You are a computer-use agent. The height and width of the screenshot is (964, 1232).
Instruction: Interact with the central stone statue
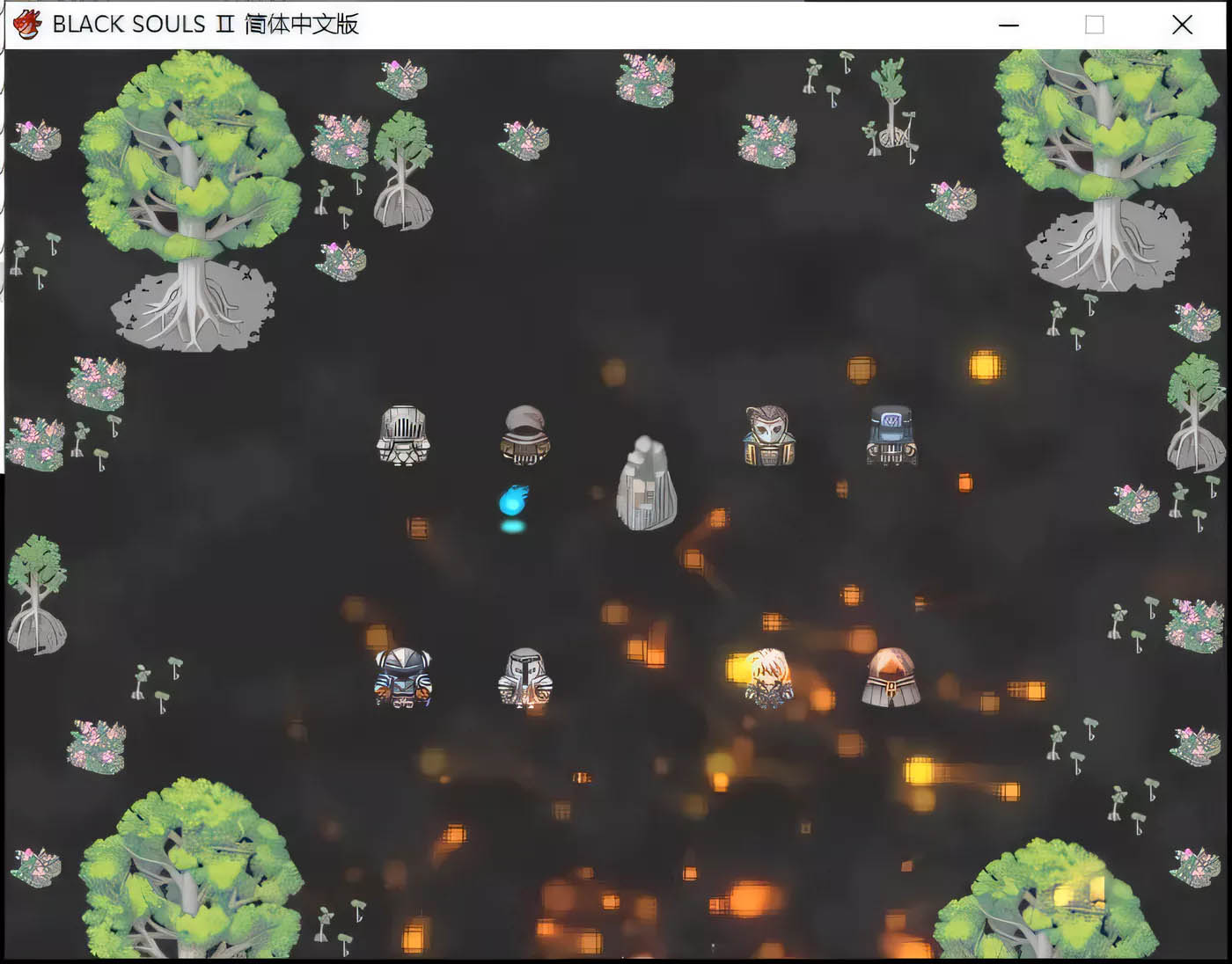click(x=646, y=484)
